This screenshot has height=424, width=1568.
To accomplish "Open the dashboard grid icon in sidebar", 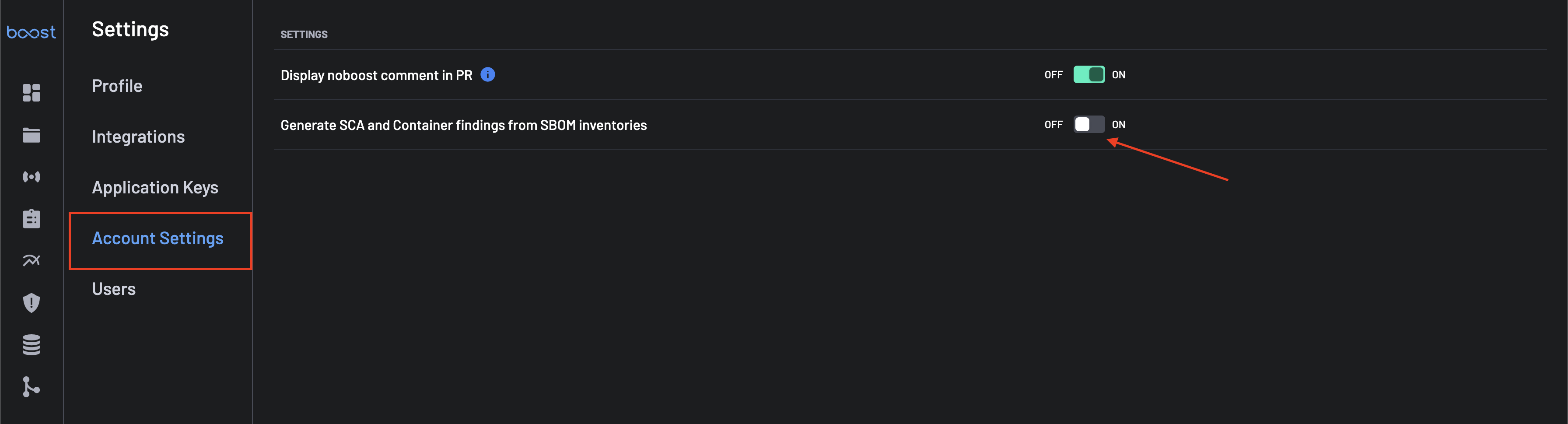I will (x=31, y=93).
